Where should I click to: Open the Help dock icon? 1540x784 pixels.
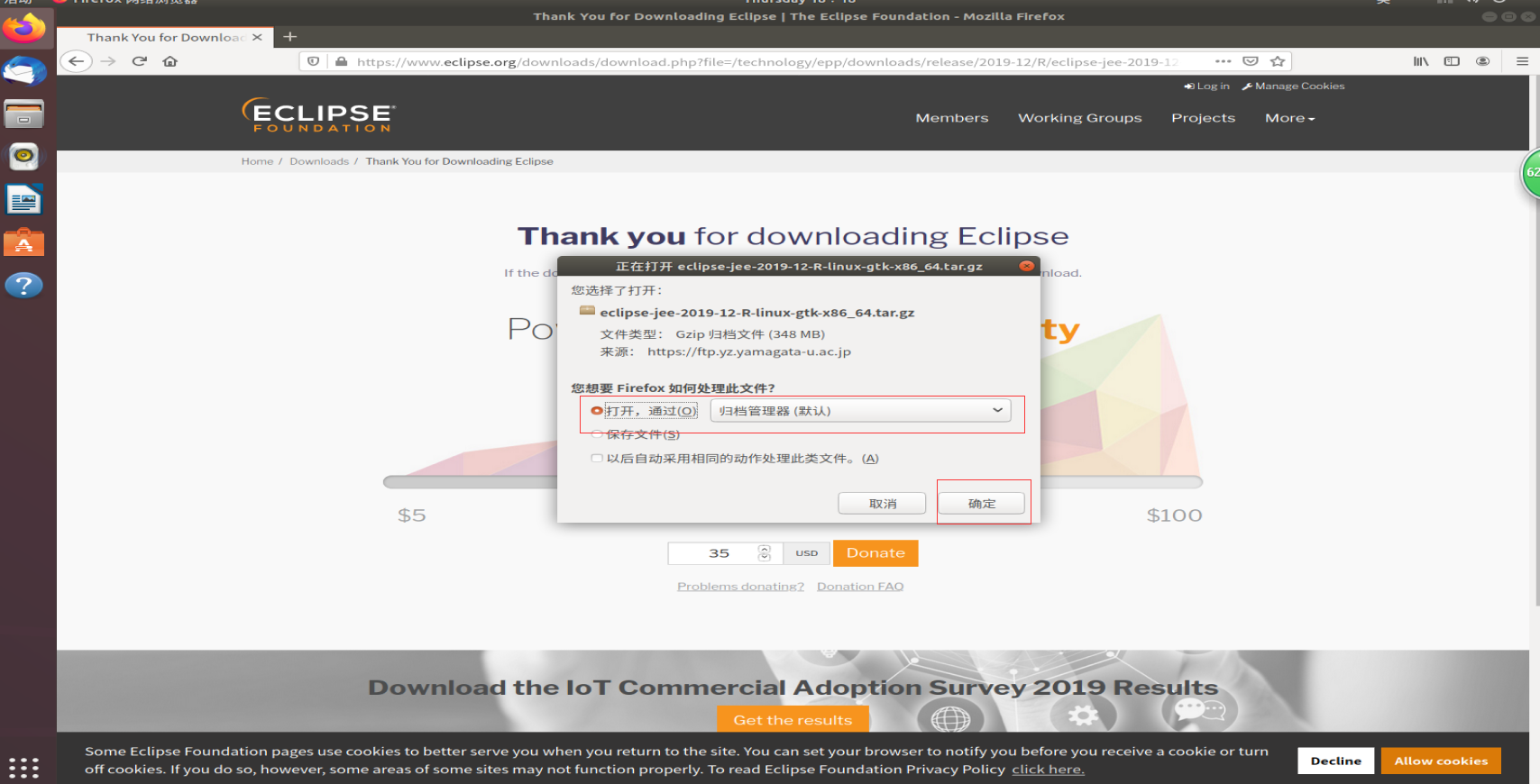pyautogui.click(x=24, y=286)
